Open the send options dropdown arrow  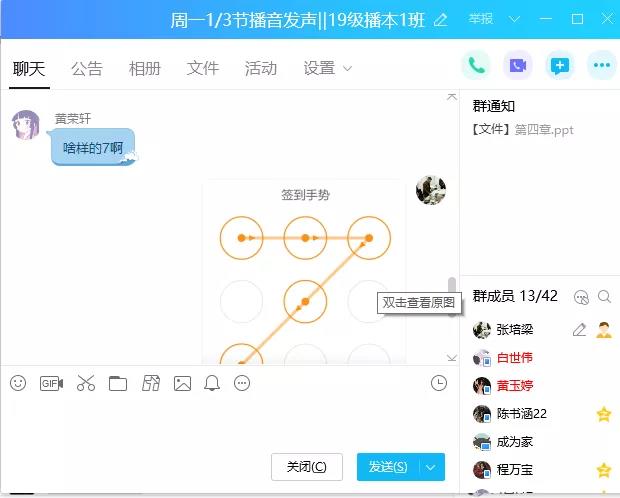tap(431, 467)
